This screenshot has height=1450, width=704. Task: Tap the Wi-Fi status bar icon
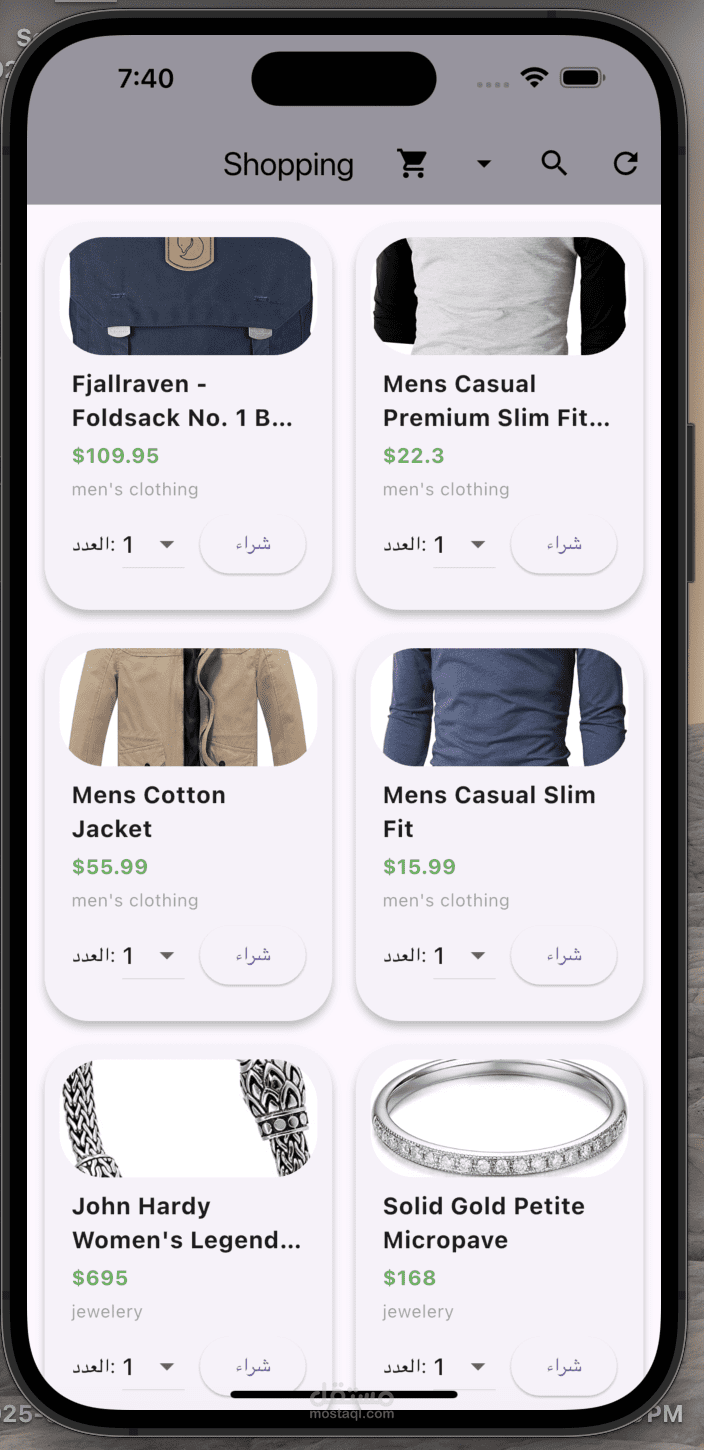pyautogui.click(x=535, y=77)
